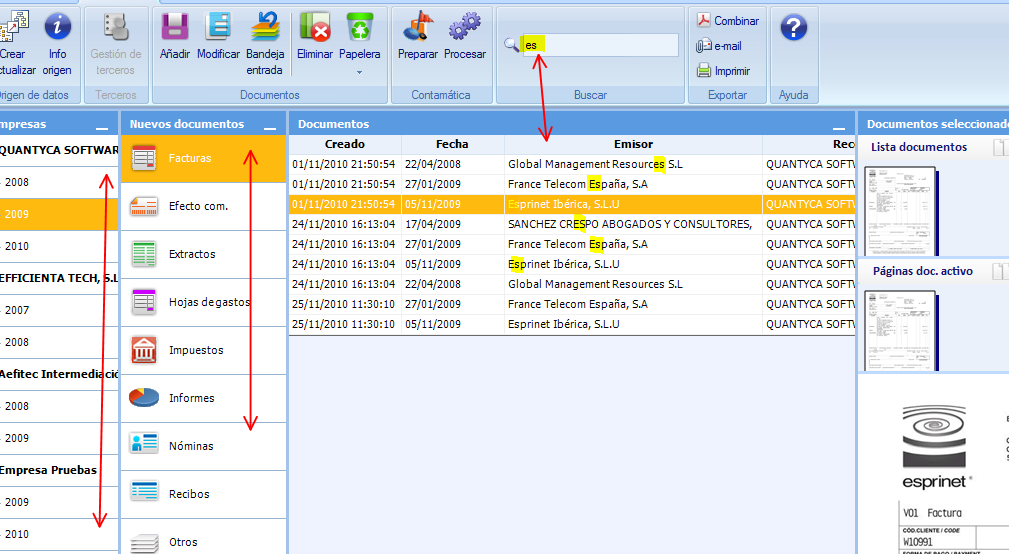Click the search field containing 'es'
The image size is (1009, 554).
click(600, 45)
